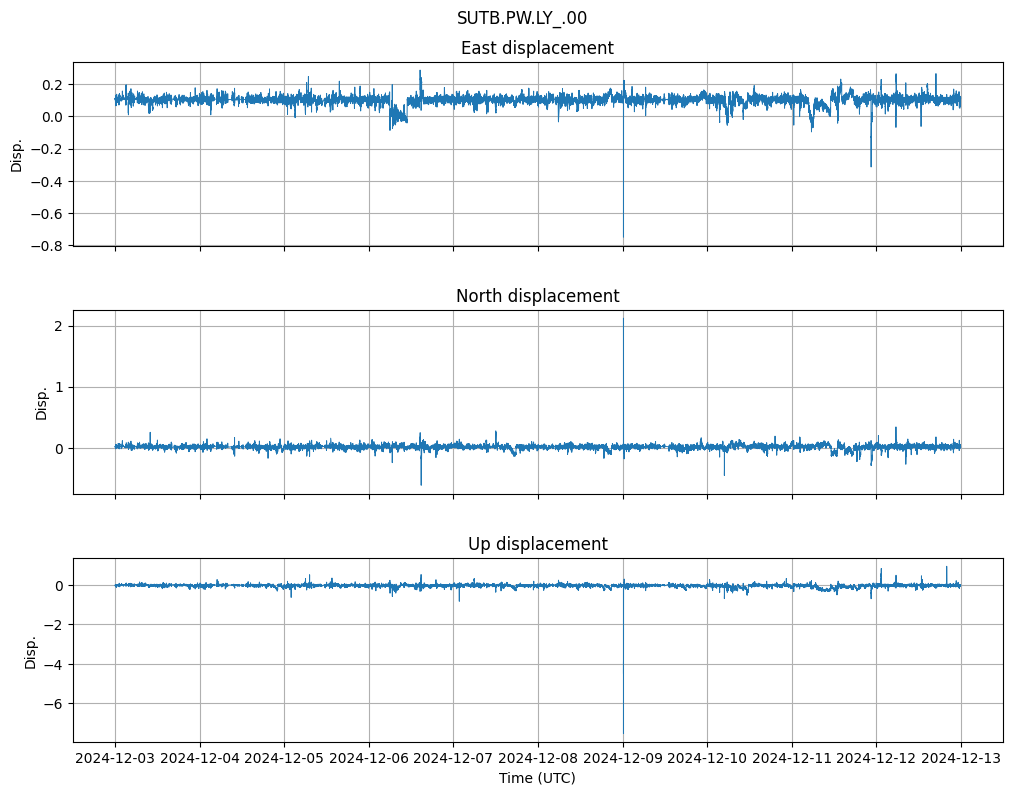The image size is (1012, 795).
Task: Click the Up displacement subplot title
Action: pyautogui.click(x=537, y=544)
